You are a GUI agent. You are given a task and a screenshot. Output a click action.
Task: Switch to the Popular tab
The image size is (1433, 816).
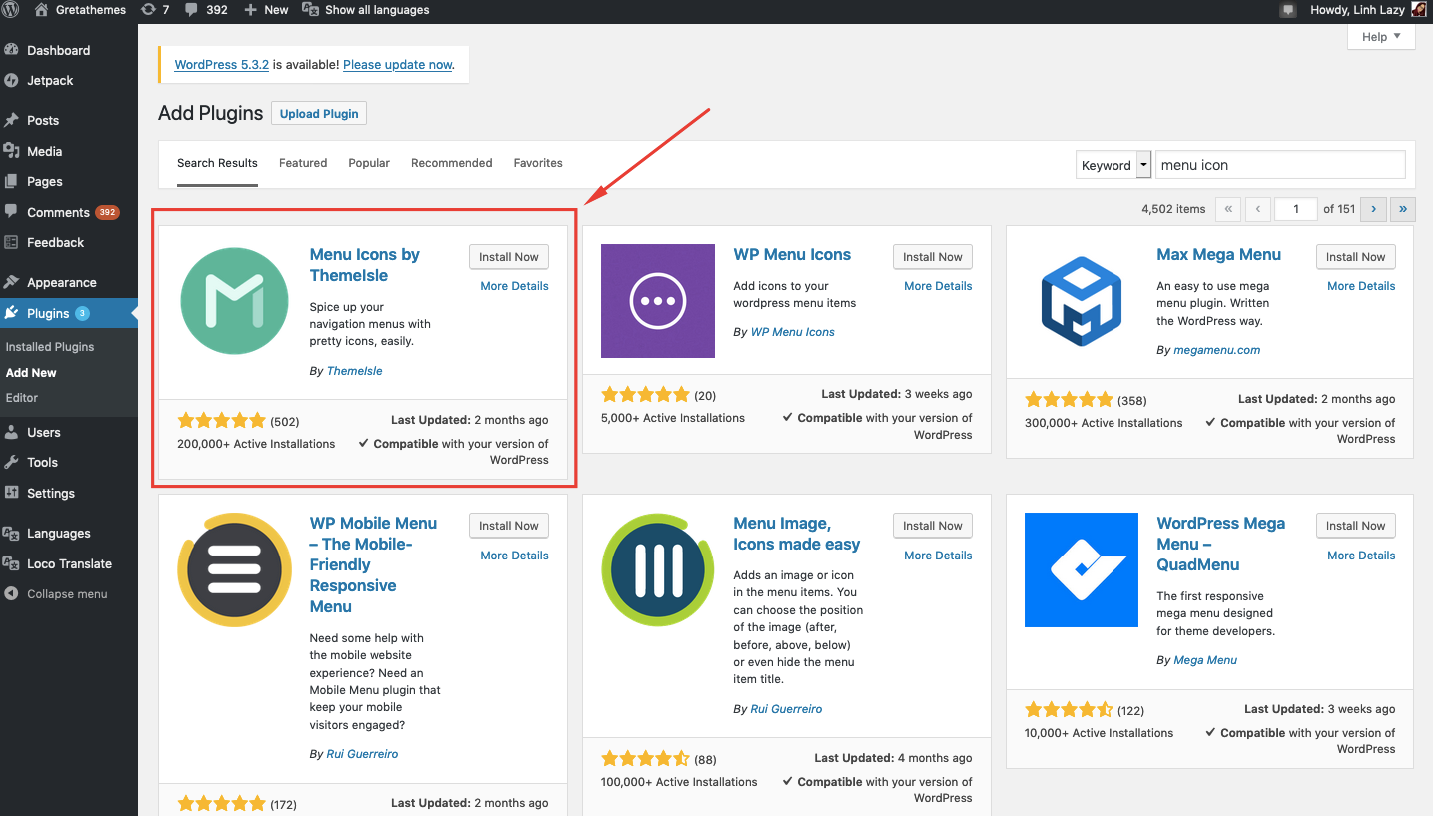click(x=369, y=163)
